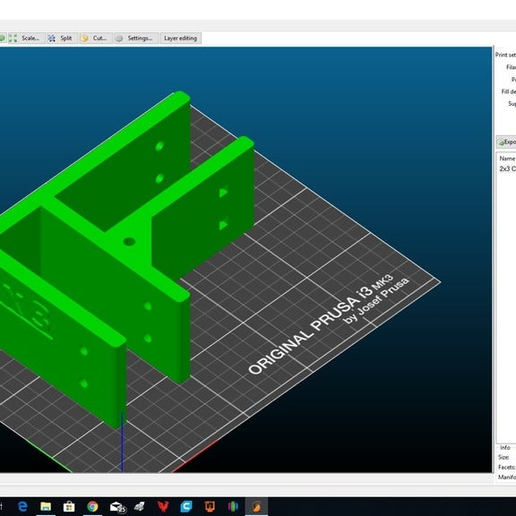Click the Split toolbar button

61,38
